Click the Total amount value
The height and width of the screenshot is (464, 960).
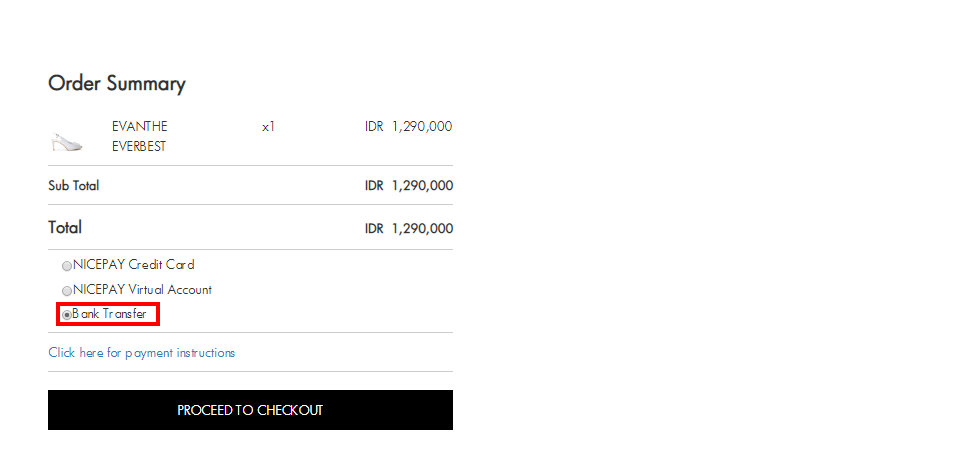pyautogui.click(x=409, y=229)
